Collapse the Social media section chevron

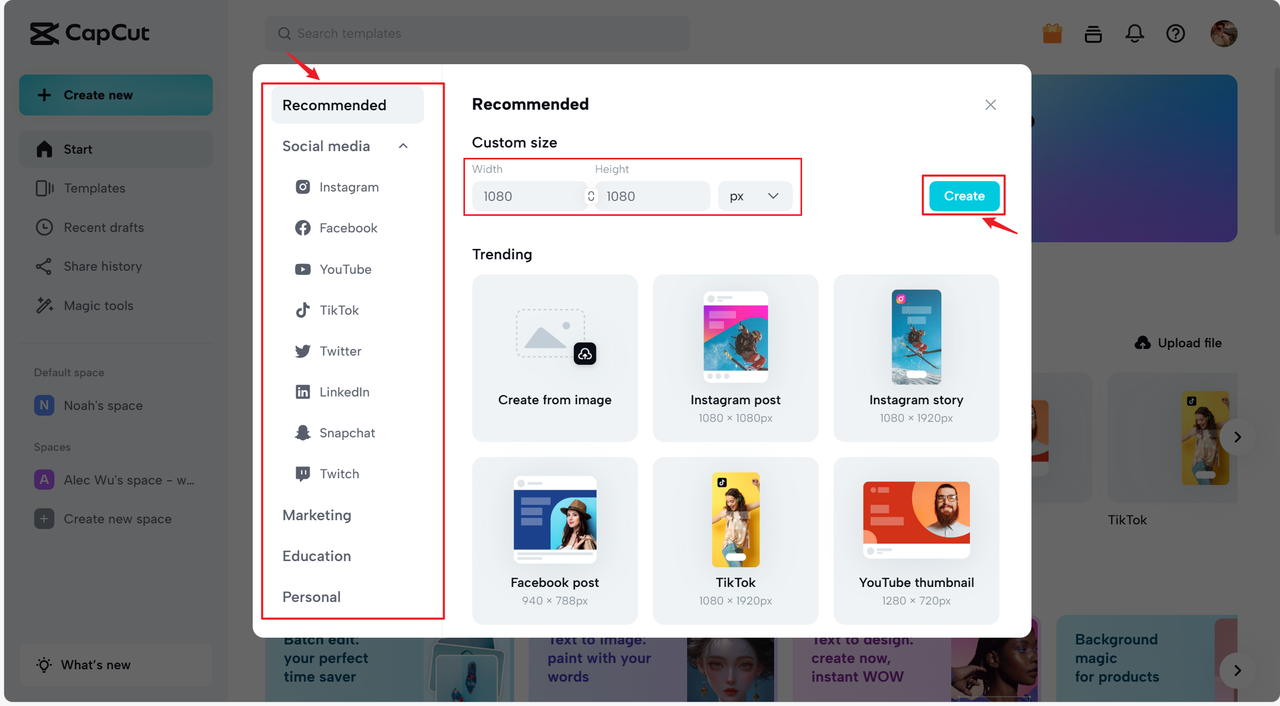[x=403, y=146]
